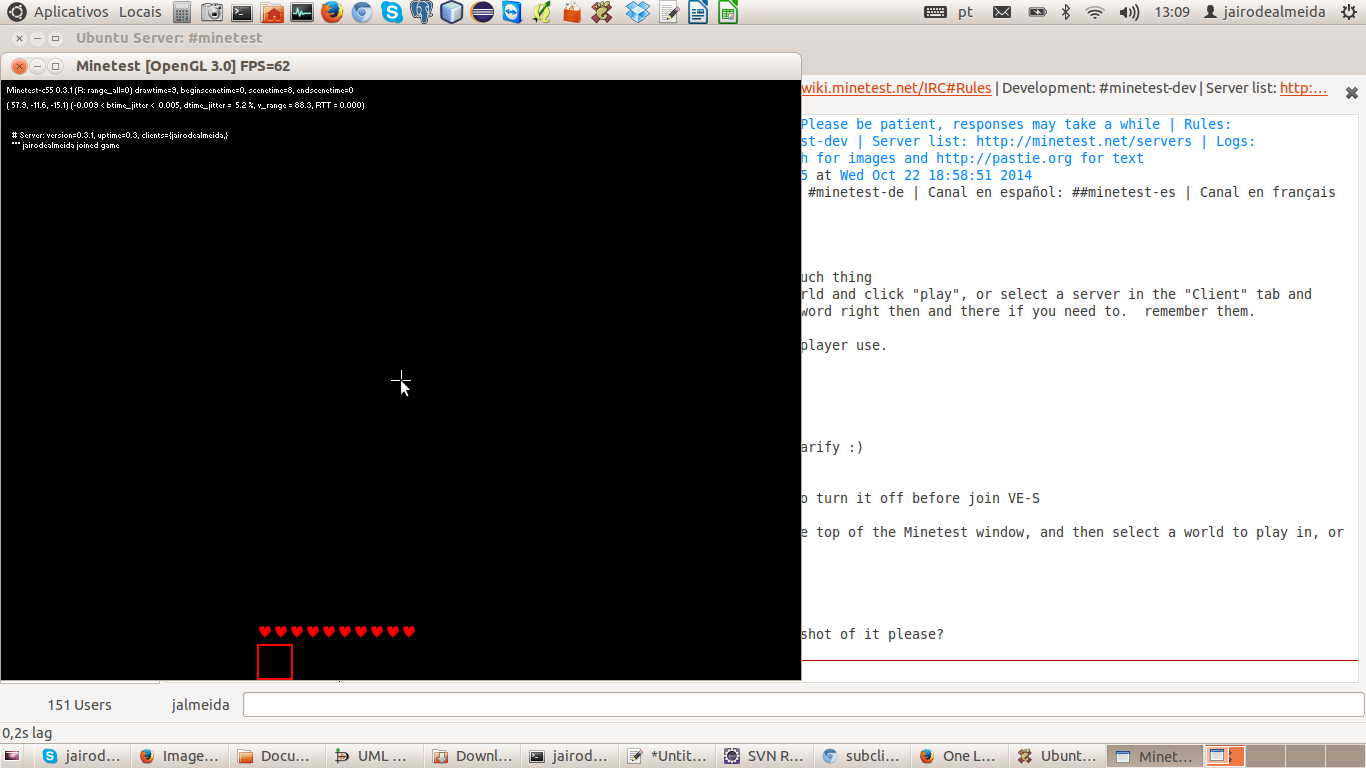The image size is (1366, 768).
Task: Open Dropbox icon in top panel
Action: point(638,12)
